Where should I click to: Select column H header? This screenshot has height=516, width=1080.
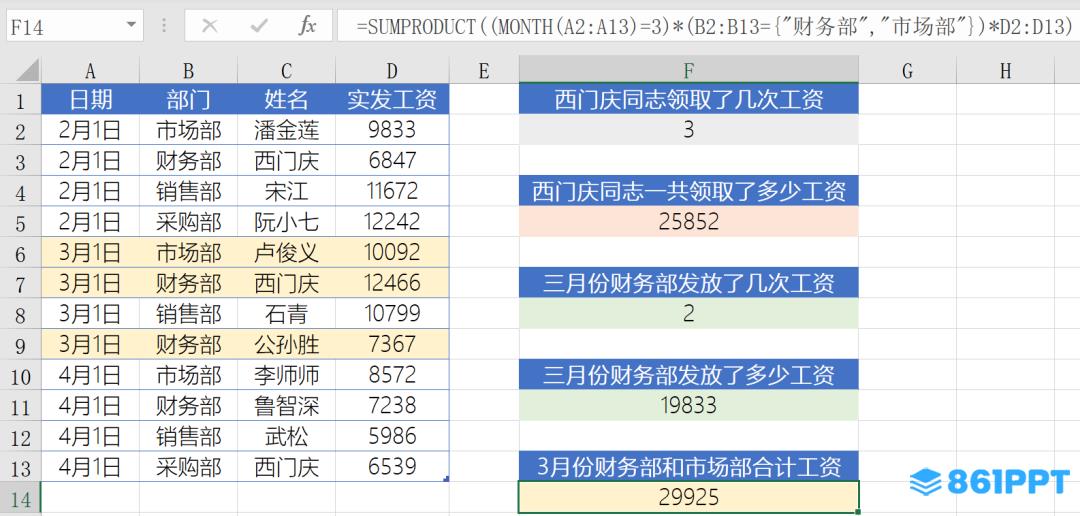click(1006, 70)
